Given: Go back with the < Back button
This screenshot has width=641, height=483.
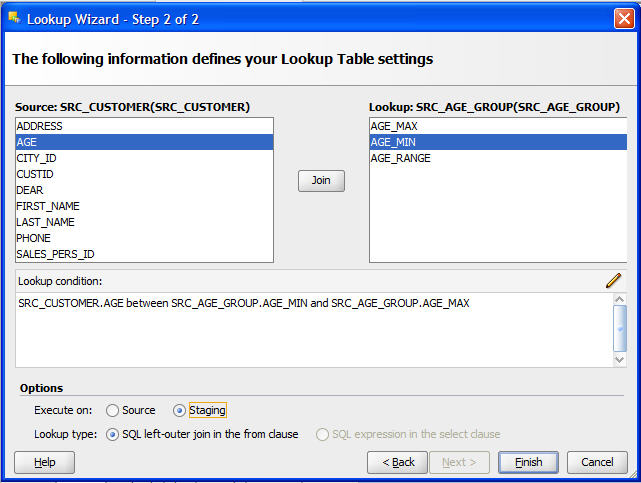Looking at the screenshot, I should [x=397, y=463].
